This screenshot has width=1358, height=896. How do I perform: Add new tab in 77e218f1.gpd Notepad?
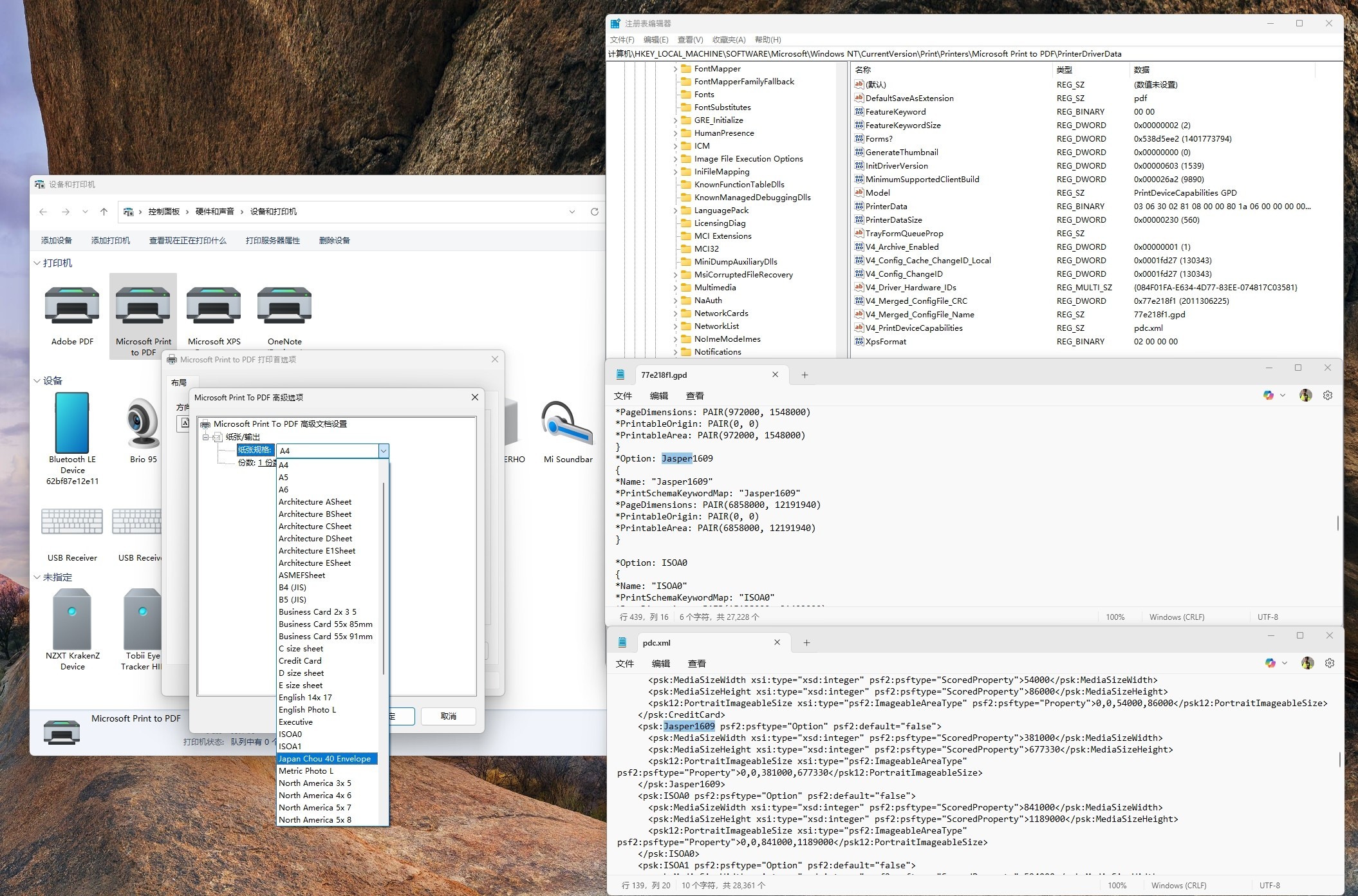[x=805, y=375]
